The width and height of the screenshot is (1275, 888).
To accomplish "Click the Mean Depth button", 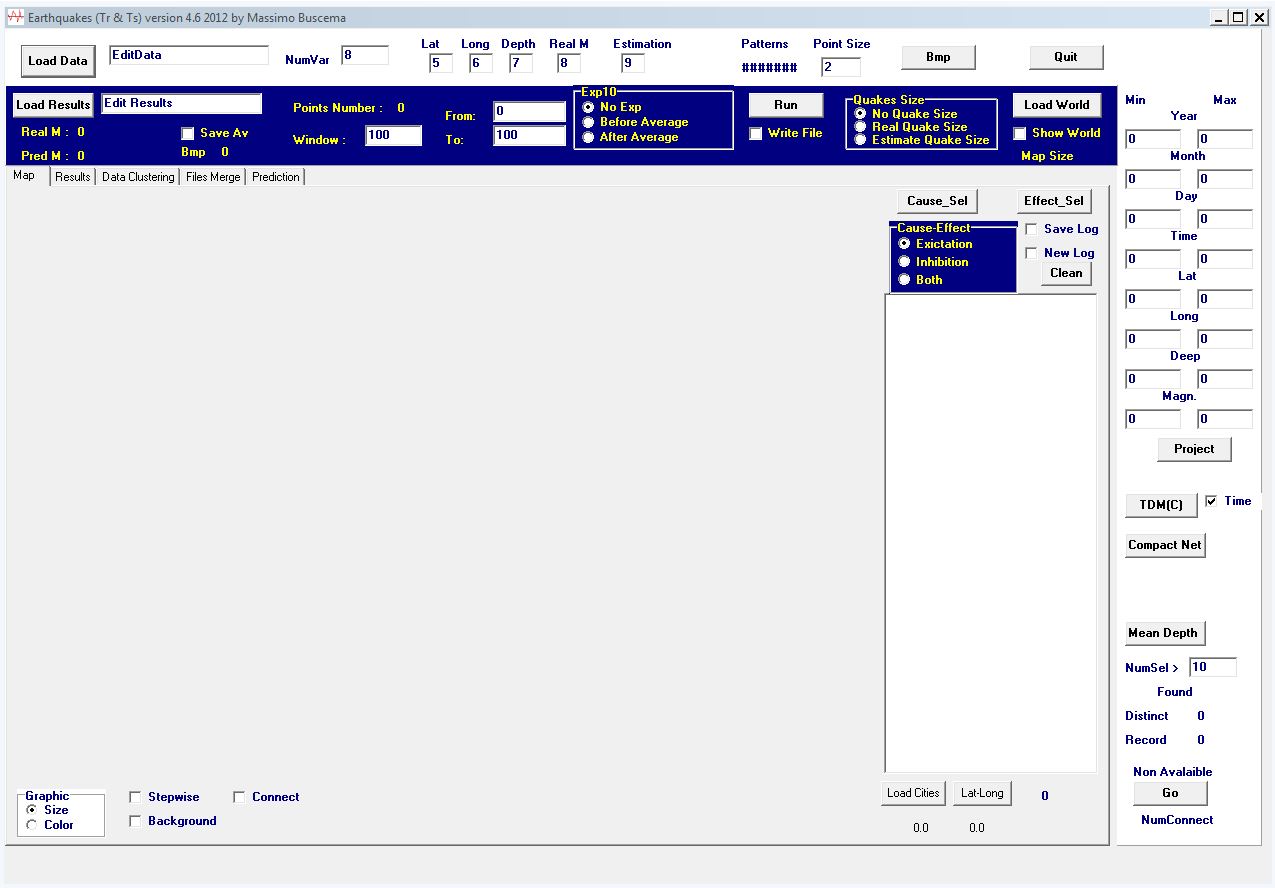I will pyautogui.click(x=1166, y=633).
